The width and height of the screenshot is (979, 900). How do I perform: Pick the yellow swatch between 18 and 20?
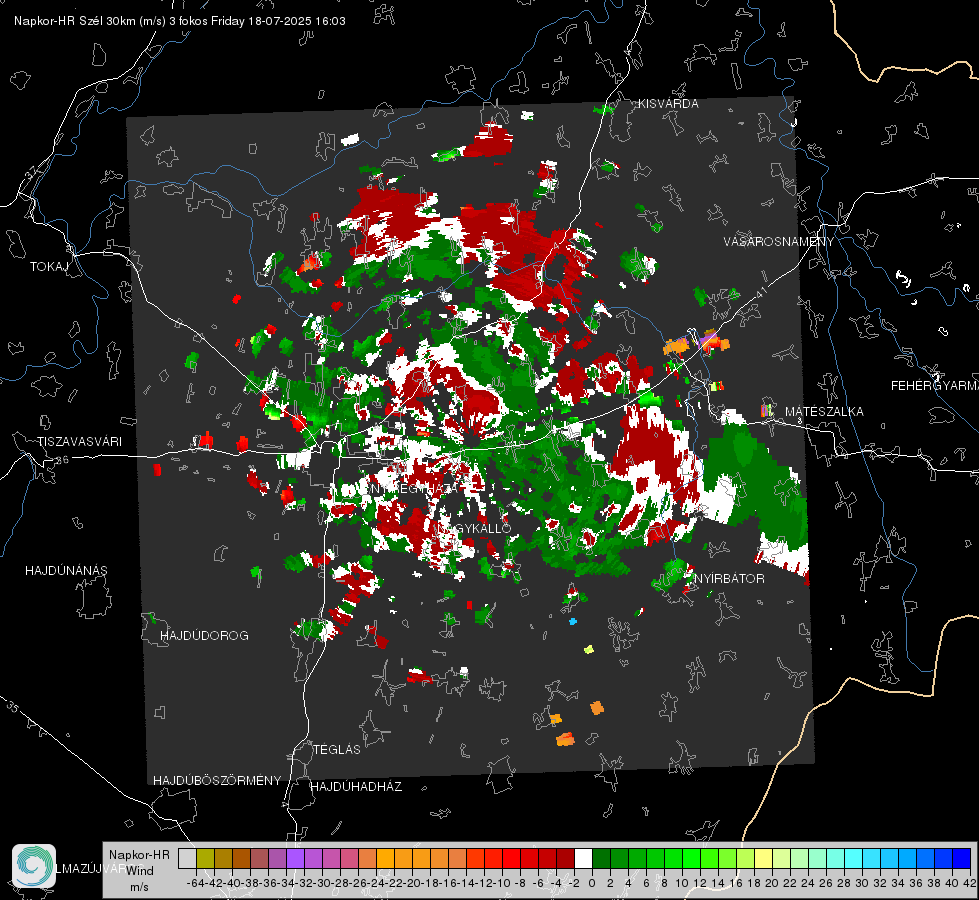(x=763, y=858)
